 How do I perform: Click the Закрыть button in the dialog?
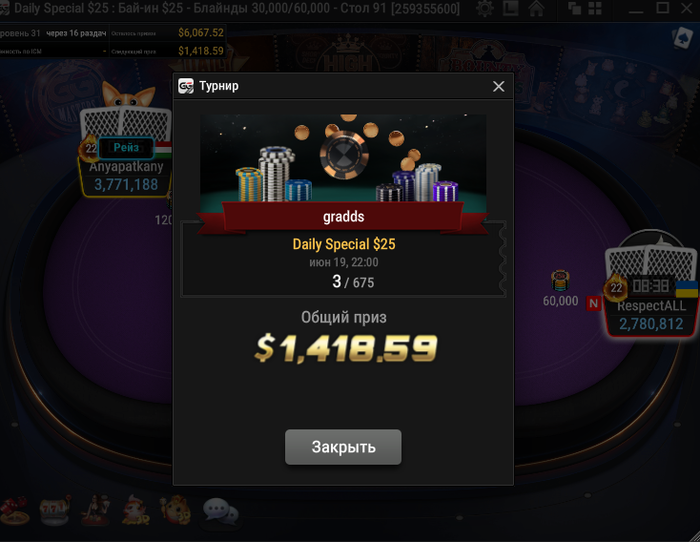[x=343, y=447]
